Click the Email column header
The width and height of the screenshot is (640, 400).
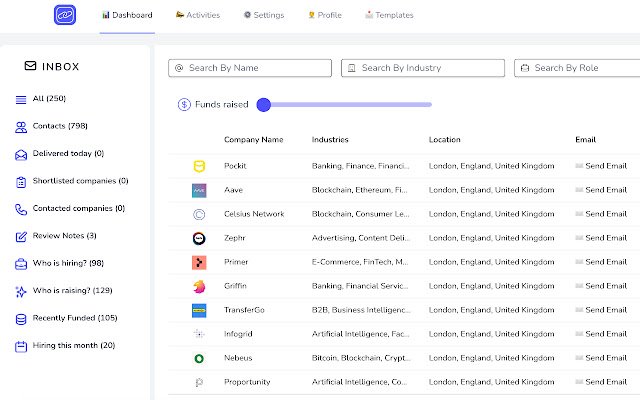point(586,140)
